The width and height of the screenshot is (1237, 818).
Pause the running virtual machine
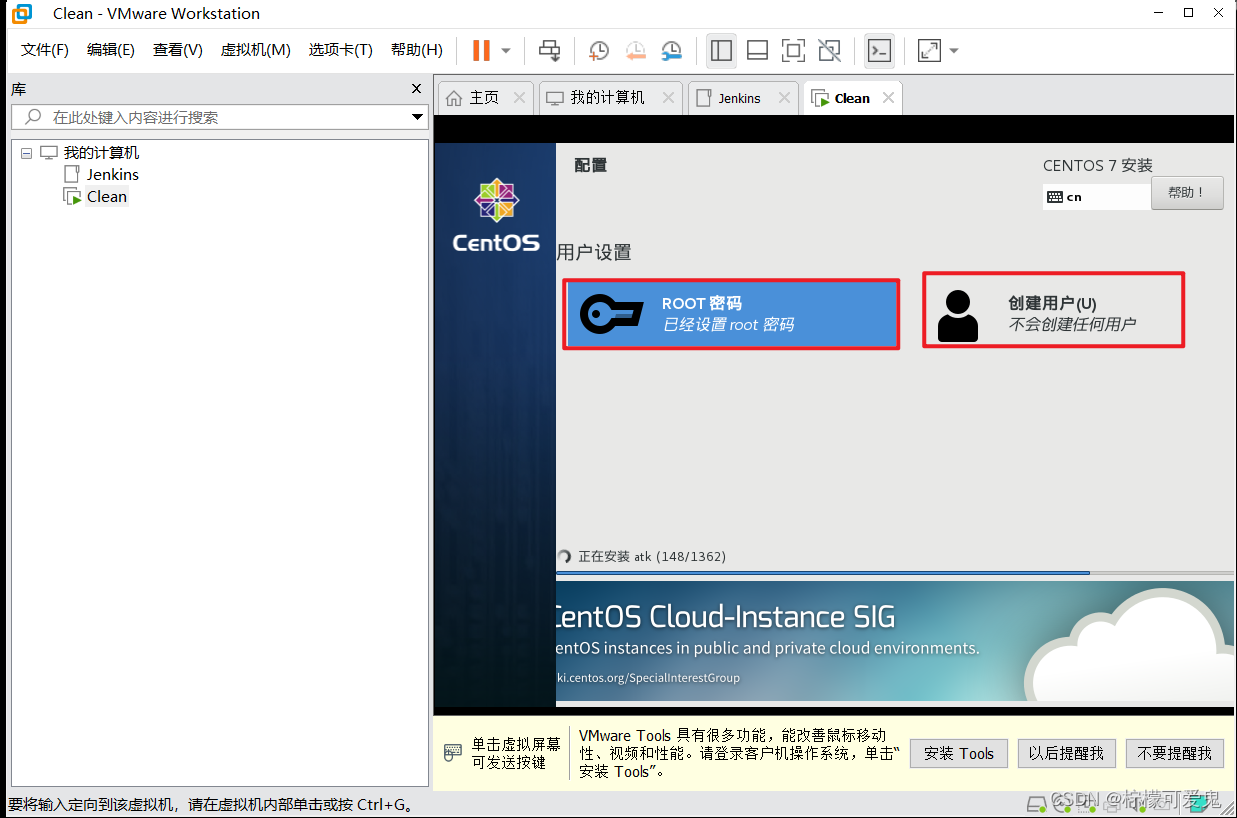pyautogui.click(x=481, y=50)
